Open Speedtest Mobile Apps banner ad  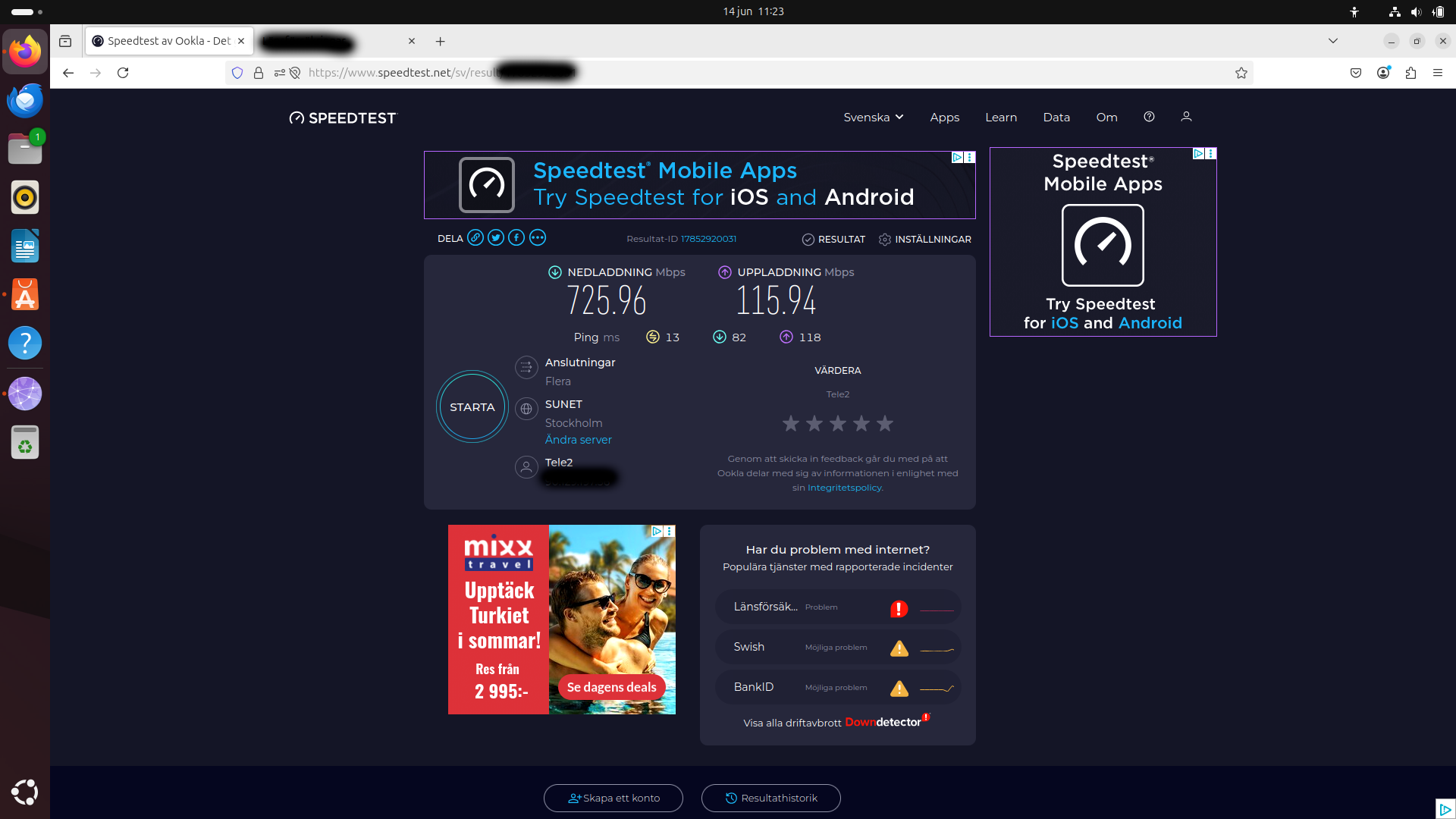pyautogui.click(x=699, y=185)
